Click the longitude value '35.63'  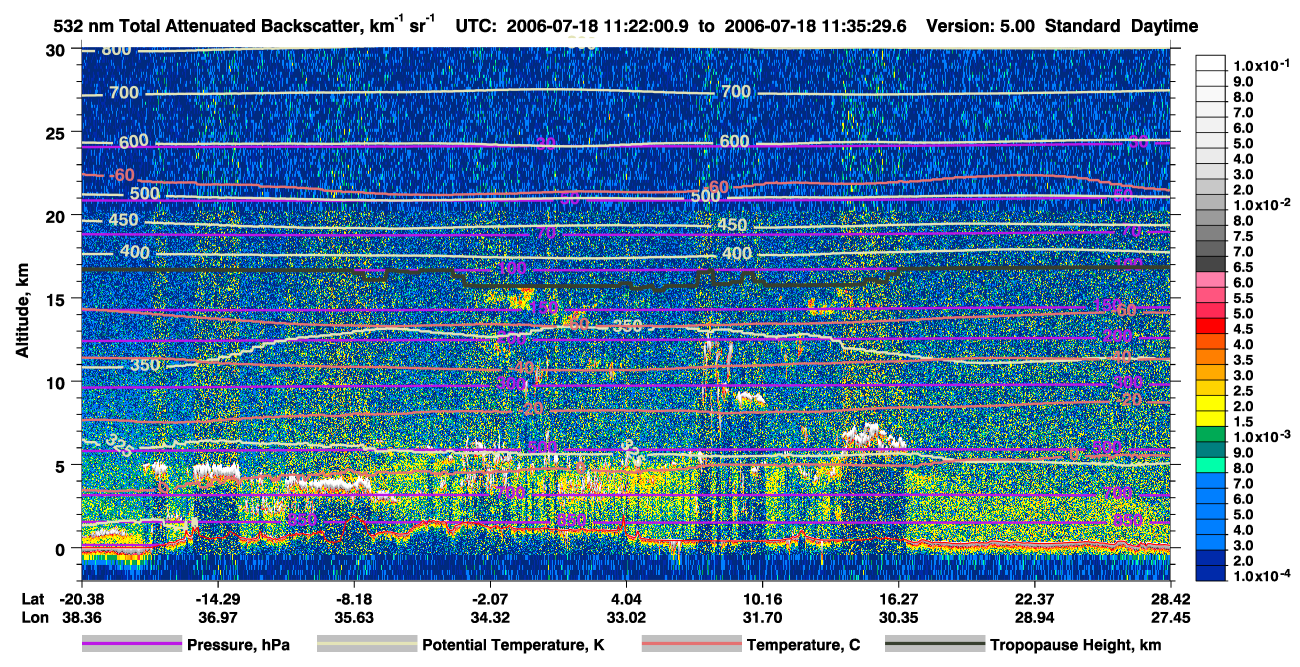pyautogui.click(x=353, y=617)
